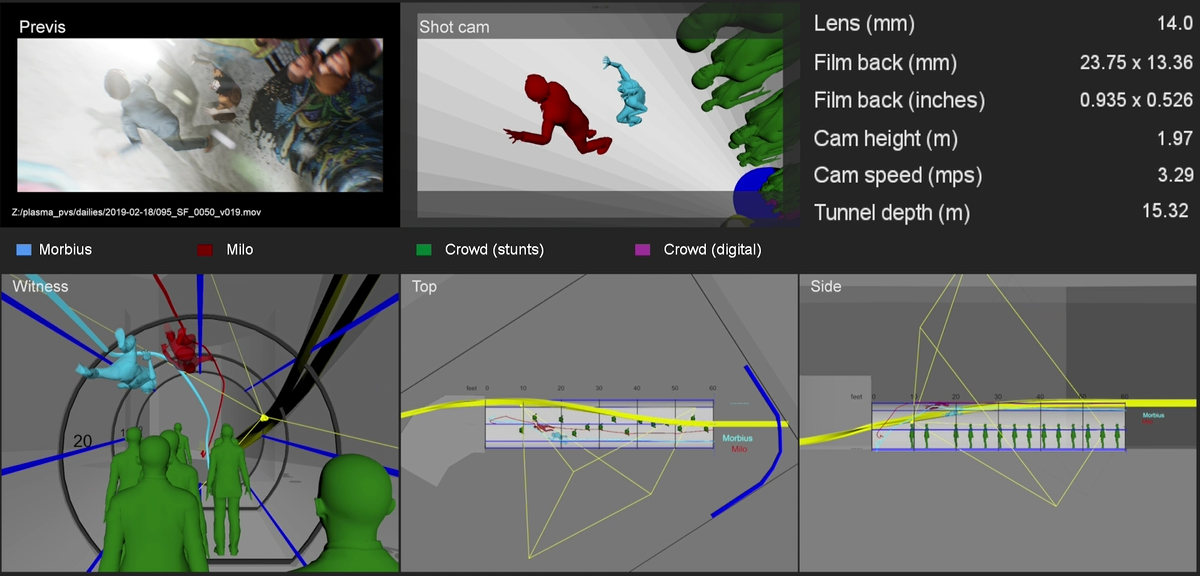Click the Top panel title
The image size is (1200, 576).
pyautogui.click(x=424, y=286)
